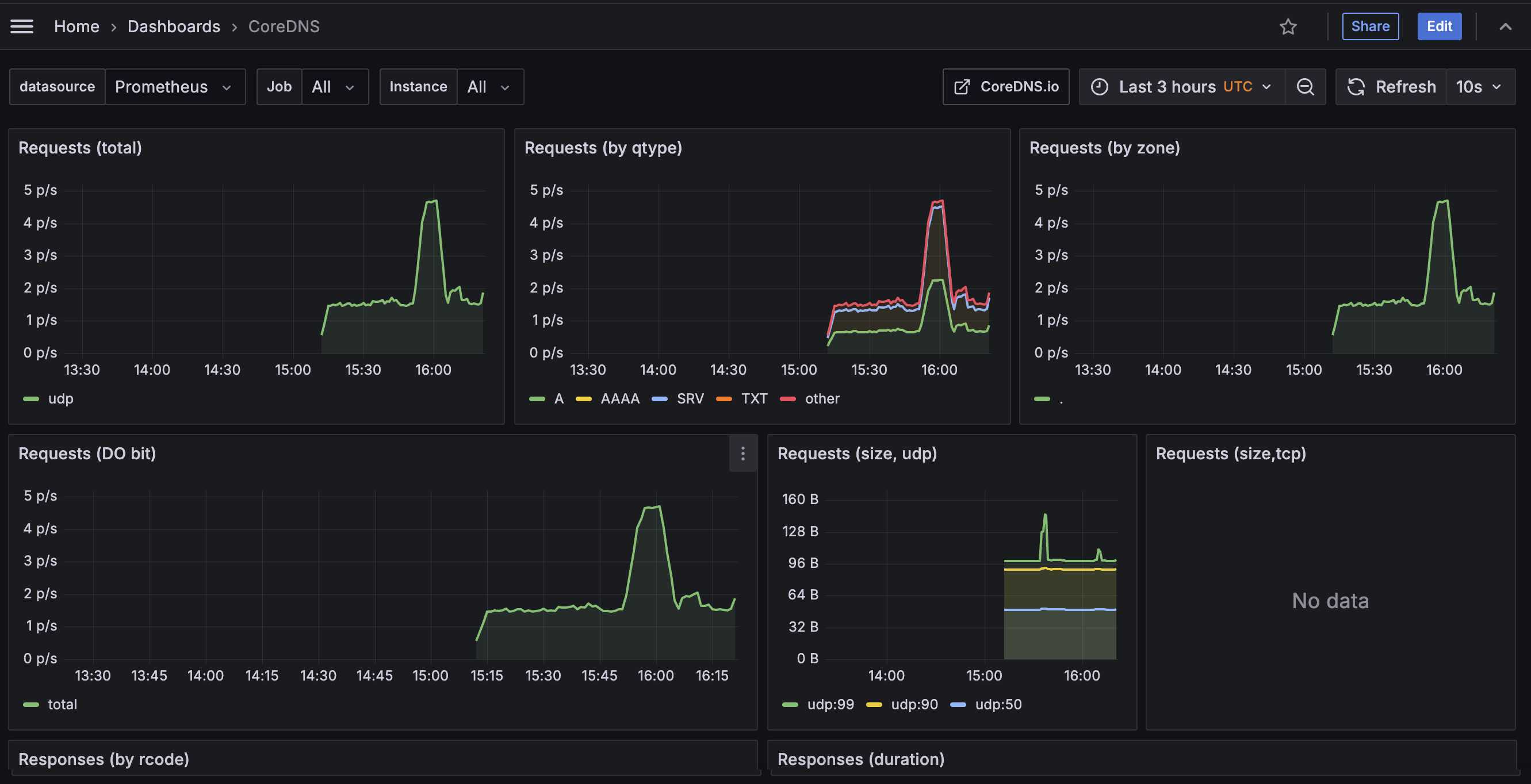
Task: Open menu of Requests (DO bit) panel
Action: [x=743, y=454]
